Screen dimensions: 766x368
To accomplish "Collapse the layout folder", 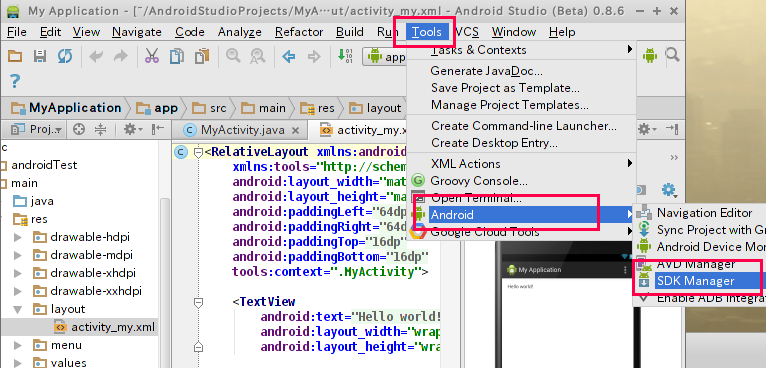I will point(18,309).
